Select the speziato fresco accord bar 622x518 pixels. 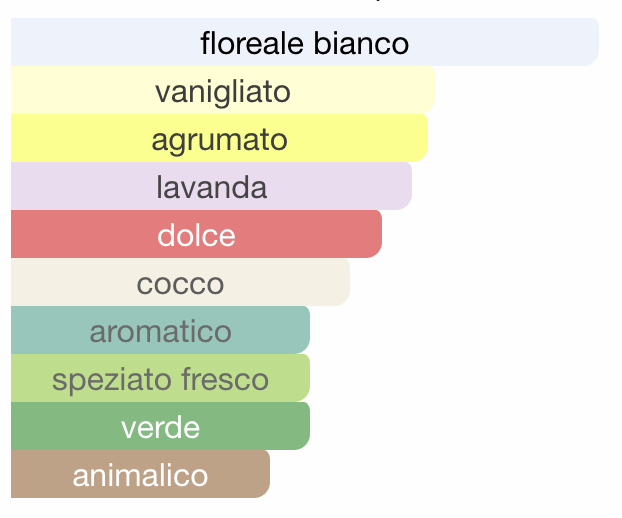tap(160, 378)
